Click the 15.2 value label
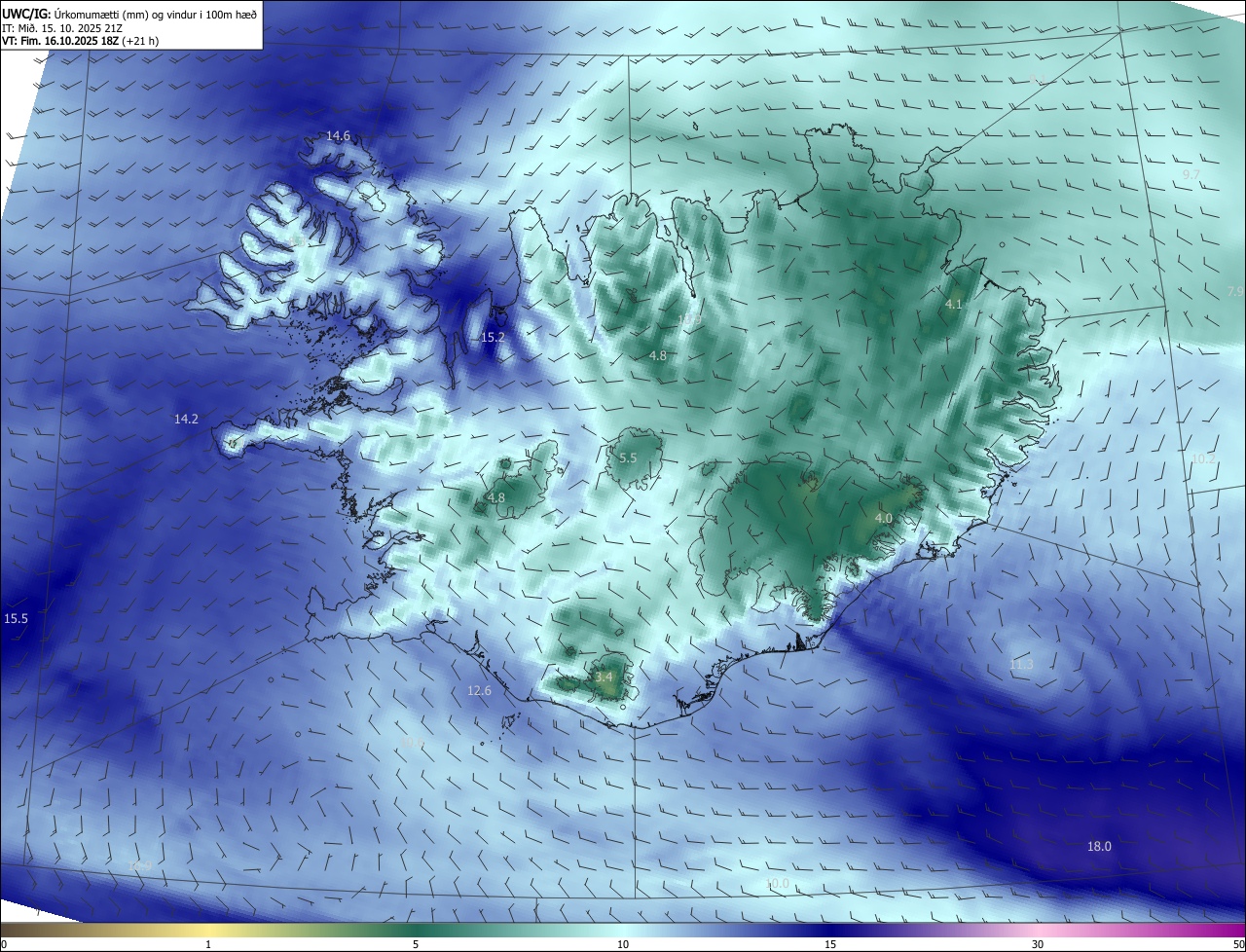The height and width of the screenshot is (952, 1246). coord(494,338)
